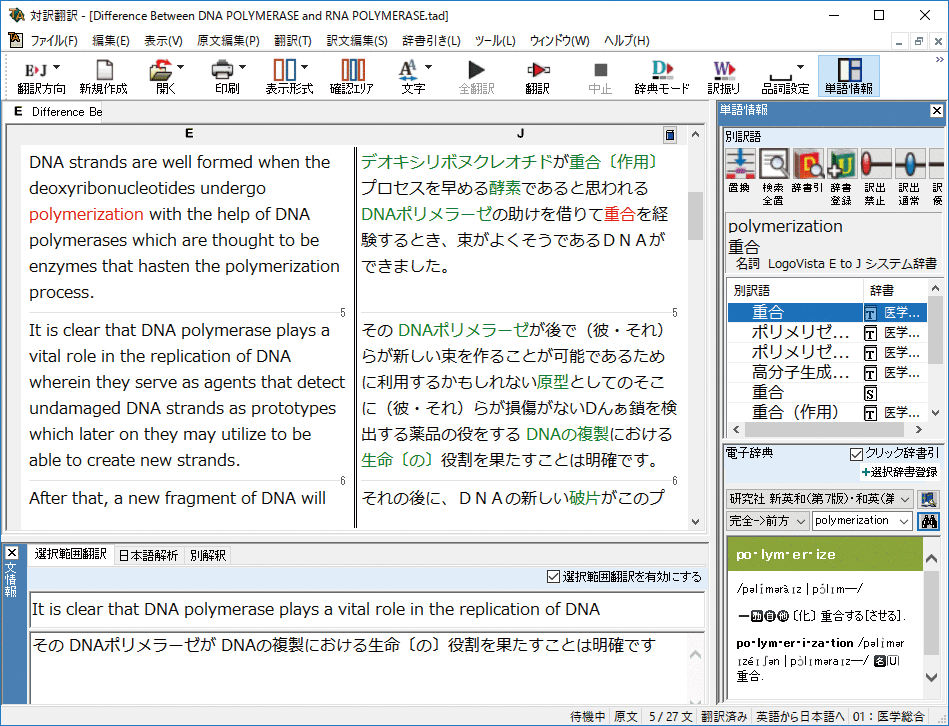Expand the 文字 dropdown arrow
The height and width of the screenshot is (726, 949).
429,67
